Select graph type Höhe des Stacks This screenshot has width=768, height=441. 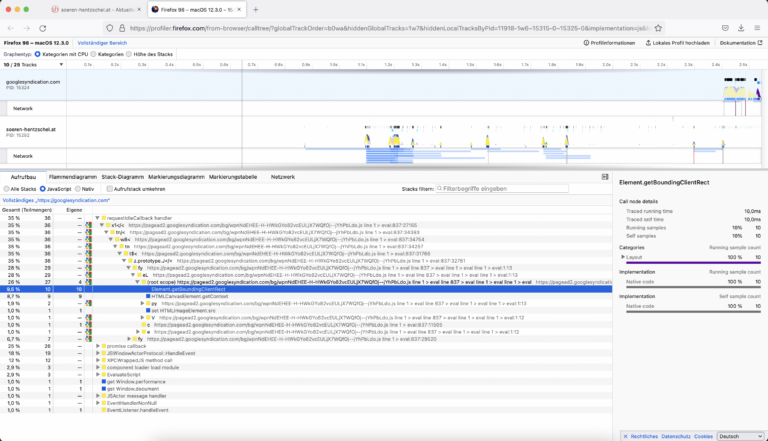tap(129, 54)
